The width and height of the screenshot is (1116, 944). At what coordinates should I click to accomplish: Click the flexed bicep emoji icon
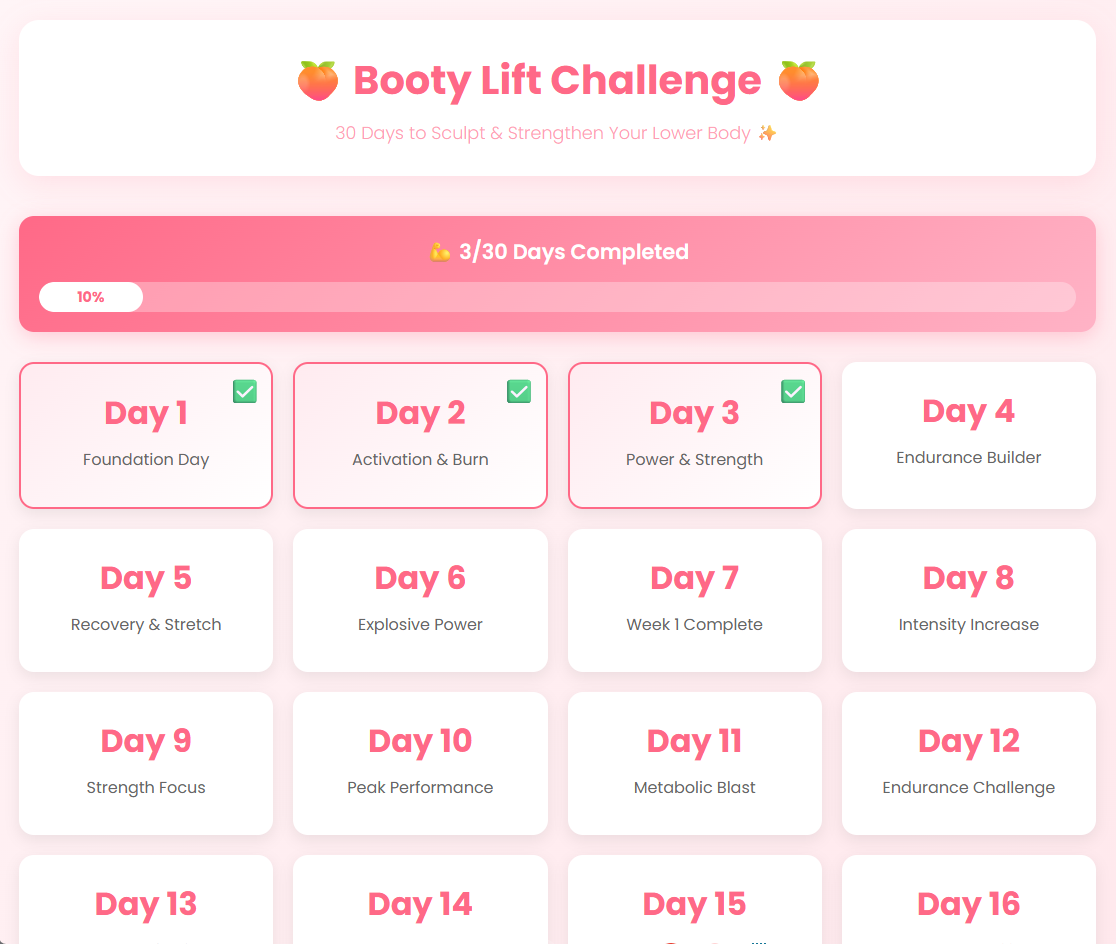[x=439, y=252]
